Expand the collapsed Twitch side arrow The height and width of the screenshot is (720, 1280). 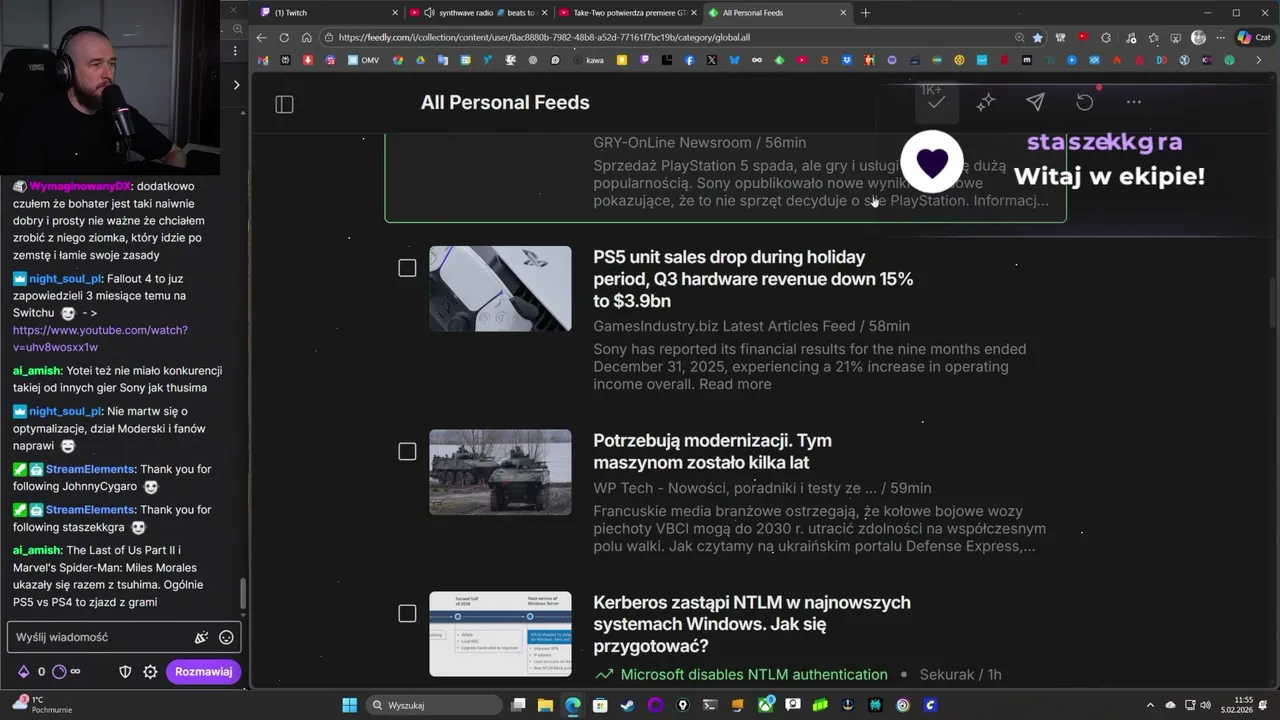(x=236, y=85)
